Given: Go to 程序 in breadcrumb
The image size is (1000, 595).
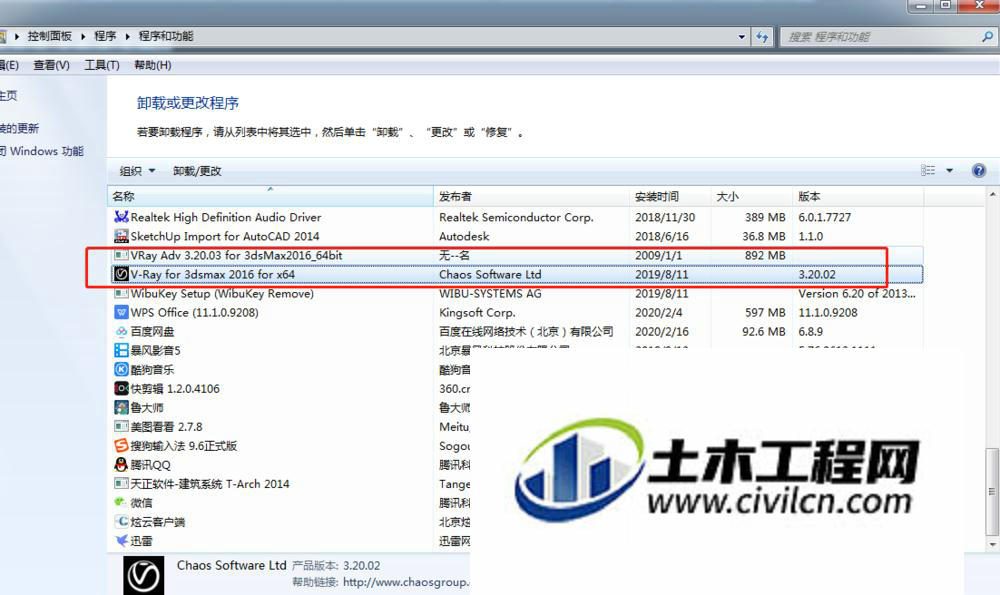Looking at the screenshot, I should (x=105, y=36).
